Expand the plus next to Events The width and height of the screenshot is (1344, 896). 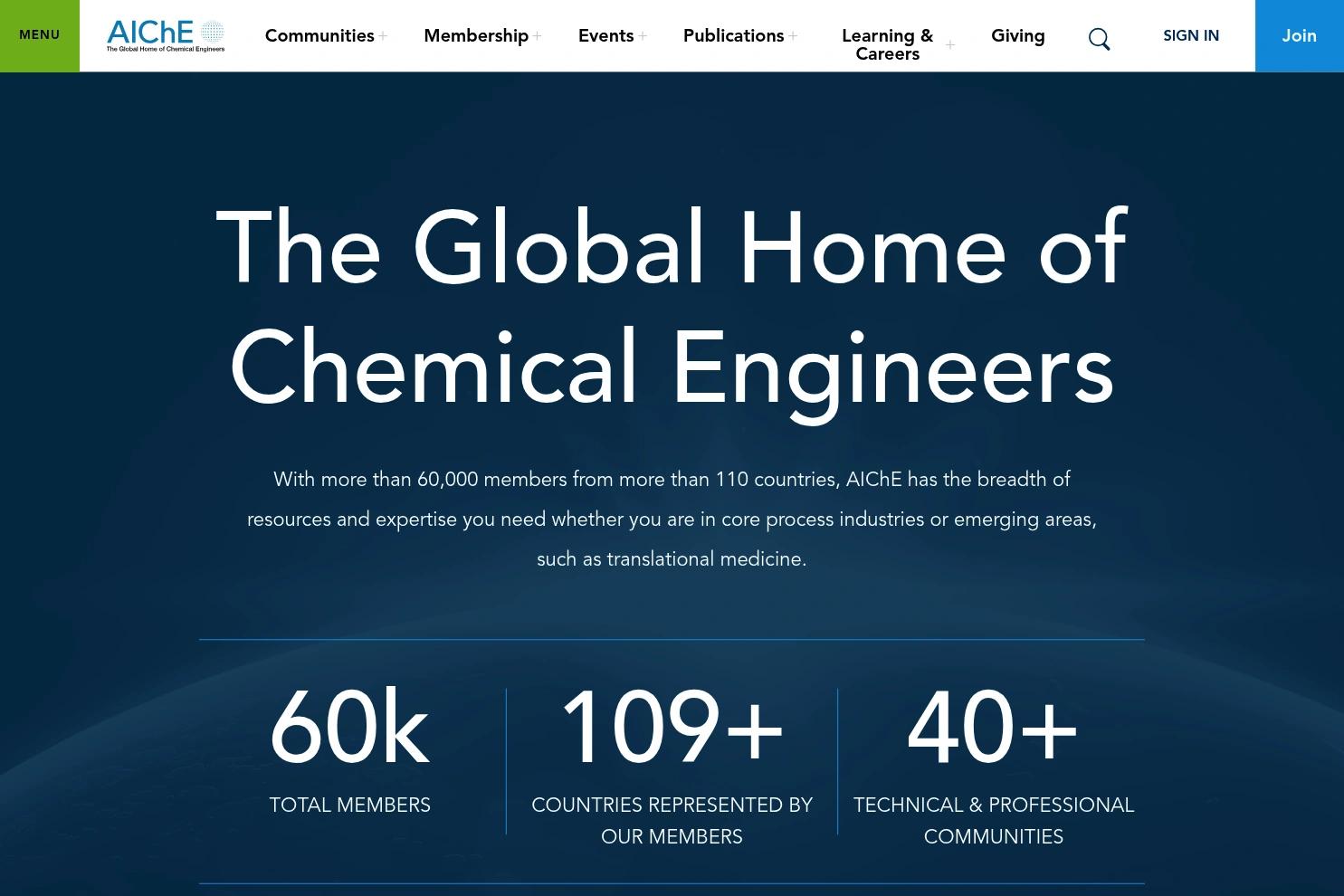tap(643, 36)
